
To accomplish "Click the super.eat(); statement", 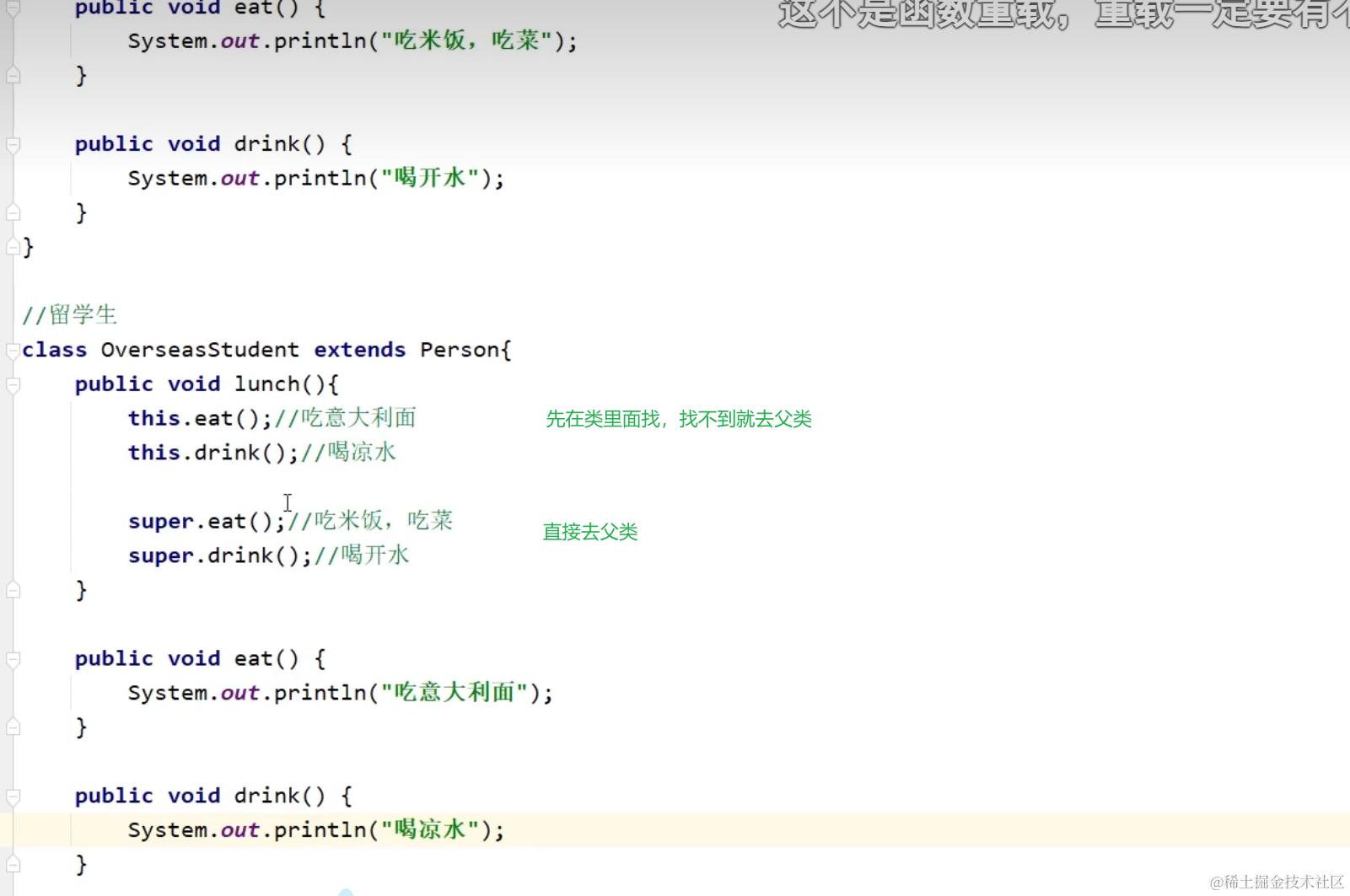I will tap(207, 522).
